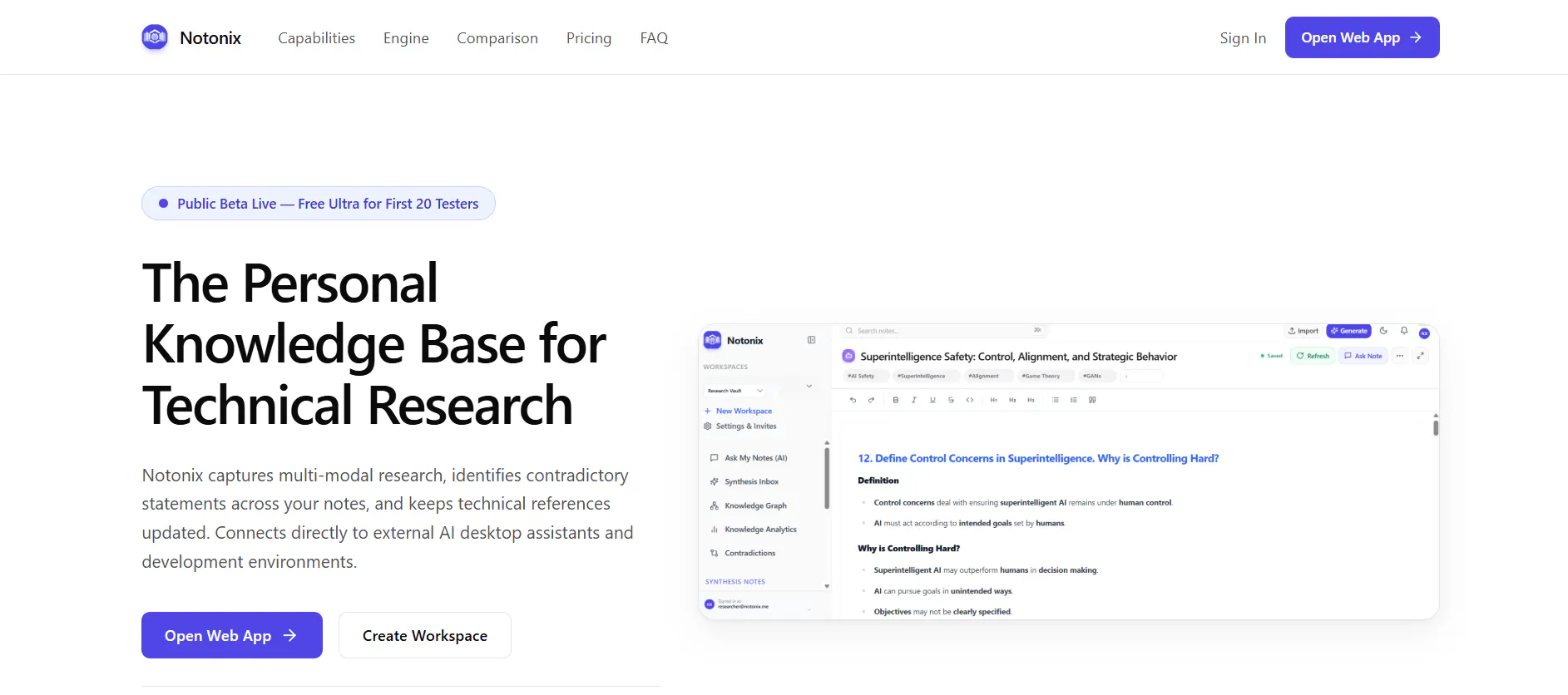Apply Heading 3 from the editor toolbar
Image resolution: width=1568 pixels, height=695 pixels.
coord(1031,400)
